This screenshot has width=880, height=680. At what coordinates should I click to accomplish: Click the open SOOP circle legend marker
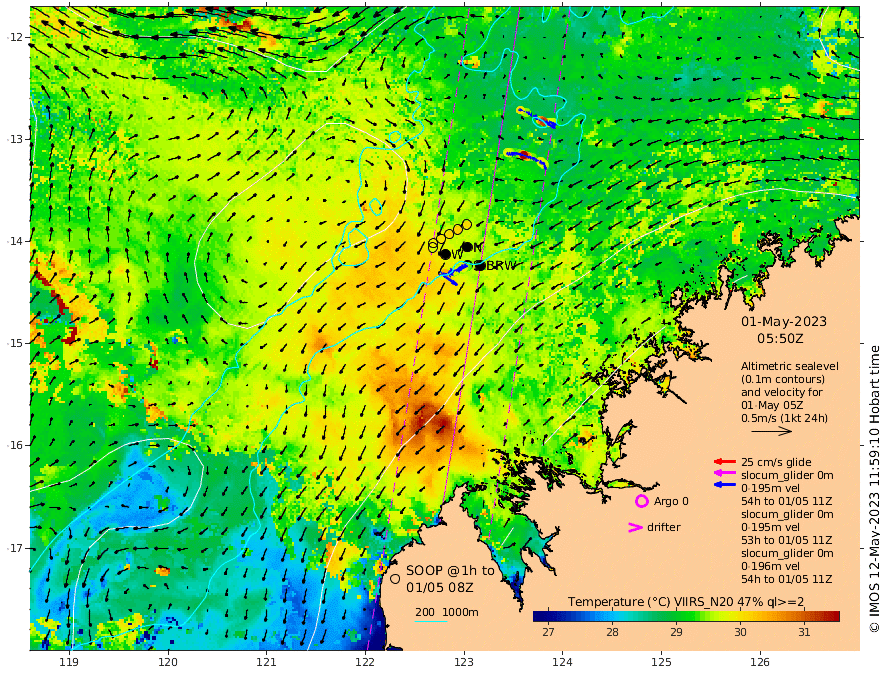[395, 578]
